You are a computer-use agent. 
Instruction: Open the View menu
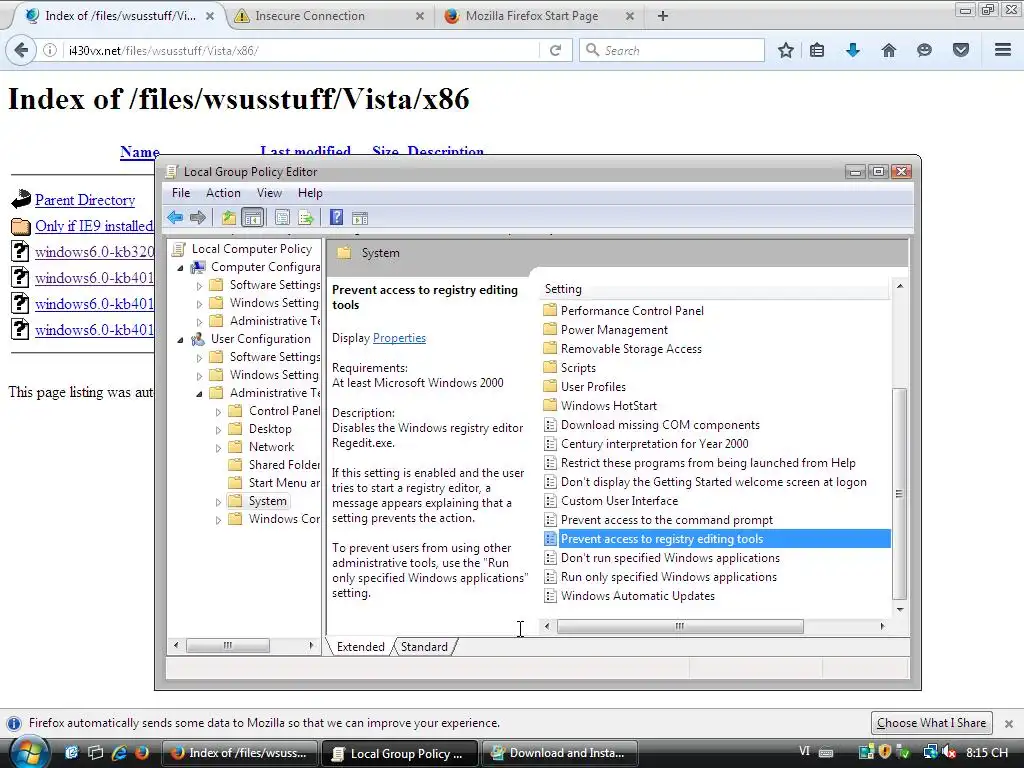(x=269, y=193)
